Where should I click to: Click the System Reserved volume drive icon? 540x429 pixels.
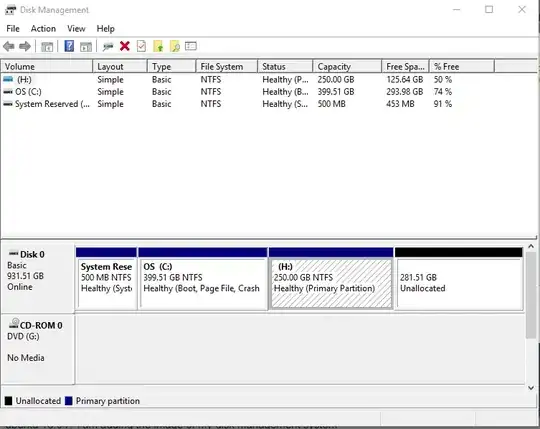8,104
